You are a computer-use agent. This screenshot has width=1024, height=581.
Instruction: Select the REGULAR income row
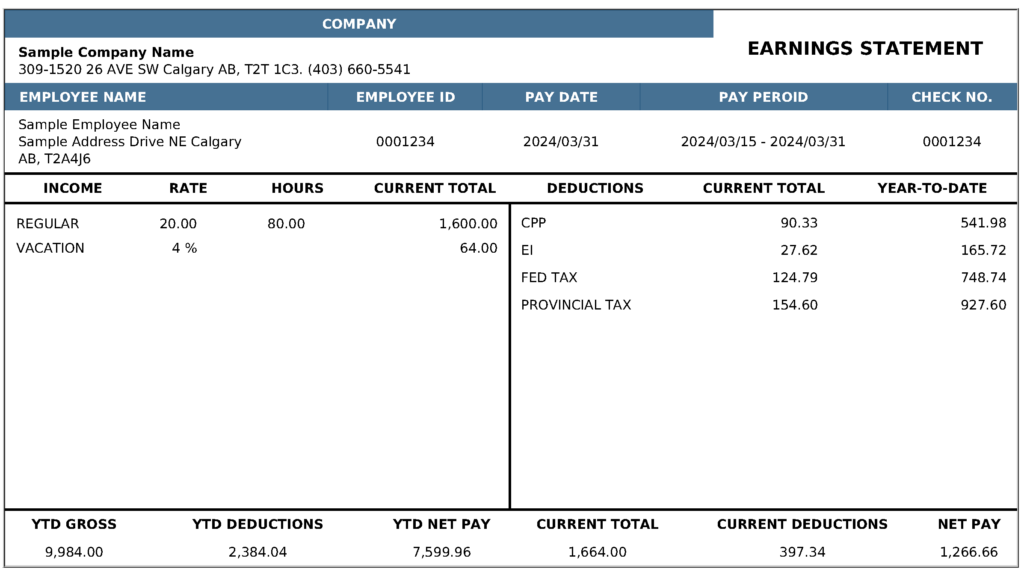coord(47,224)
